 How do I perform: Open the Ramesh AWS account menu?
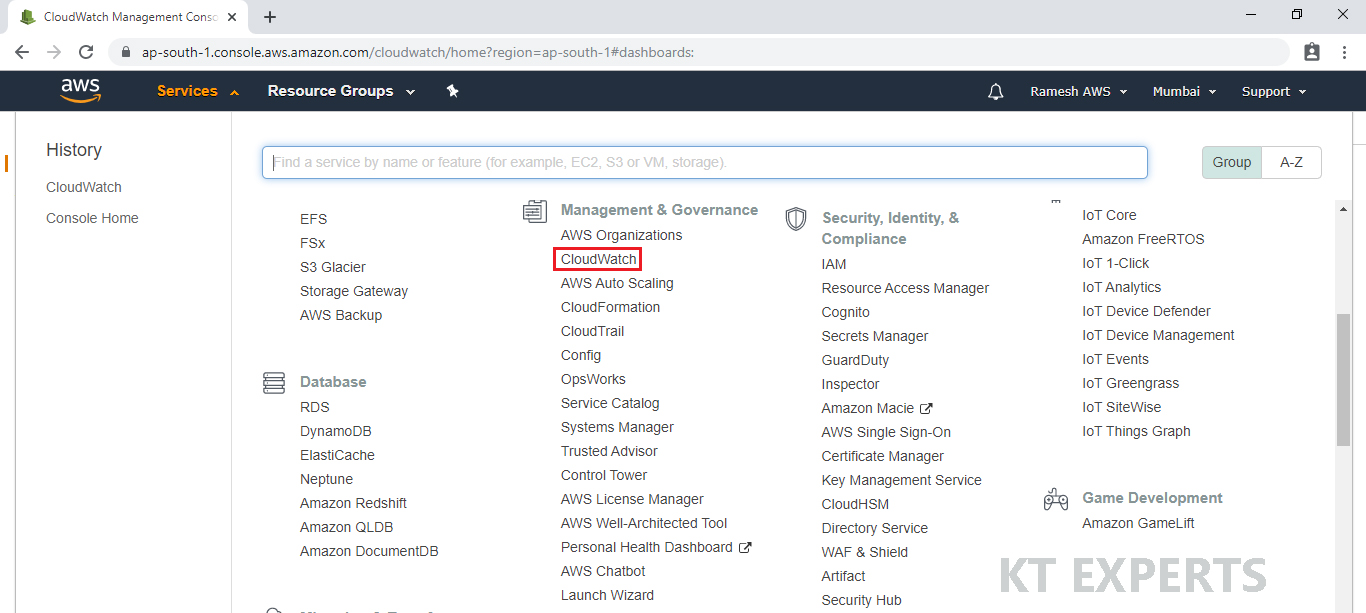point(1079,91)
